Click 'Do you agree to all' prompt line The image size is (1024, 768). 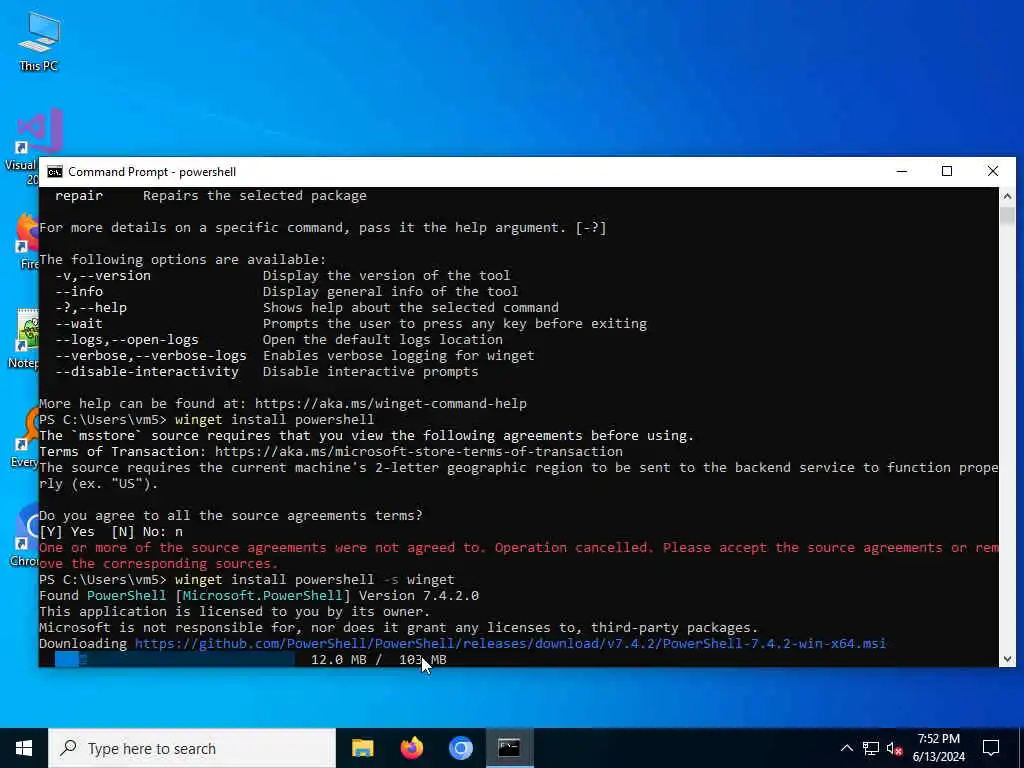click(231, 515)
